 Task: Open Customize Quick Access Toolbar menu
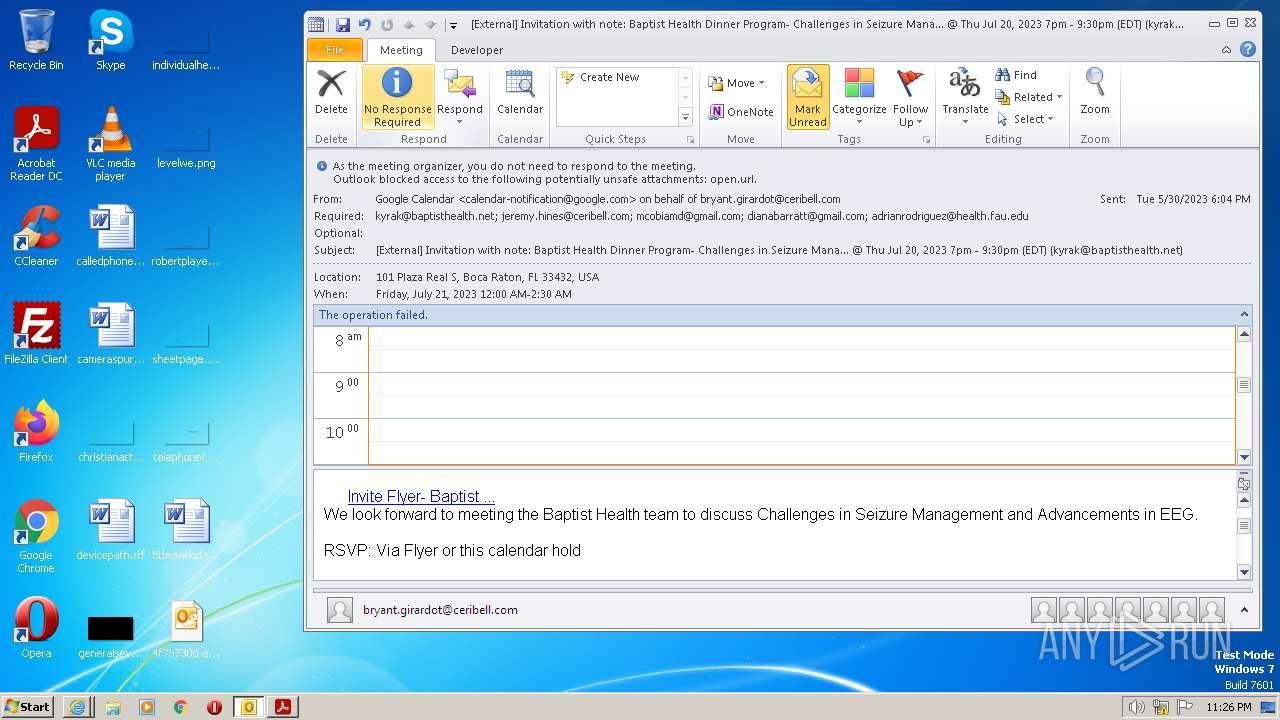pyautogui.click(x=453, y=25)
